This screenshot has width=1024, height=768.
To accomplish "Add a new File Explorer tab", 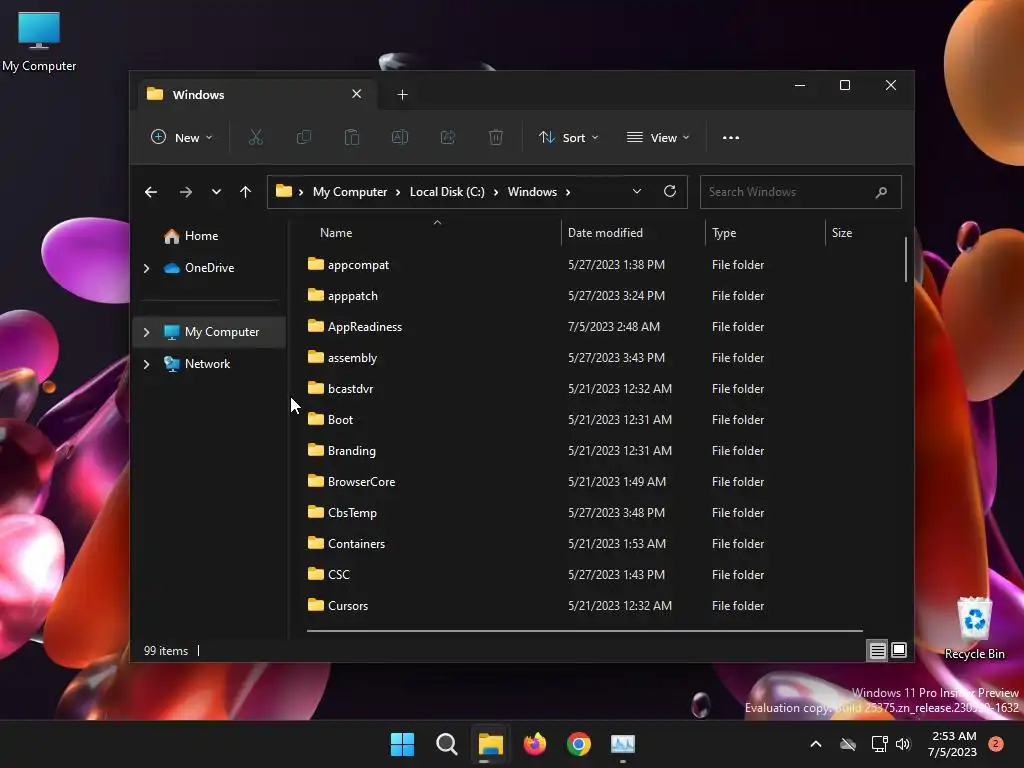I will [x=402, y=95].
